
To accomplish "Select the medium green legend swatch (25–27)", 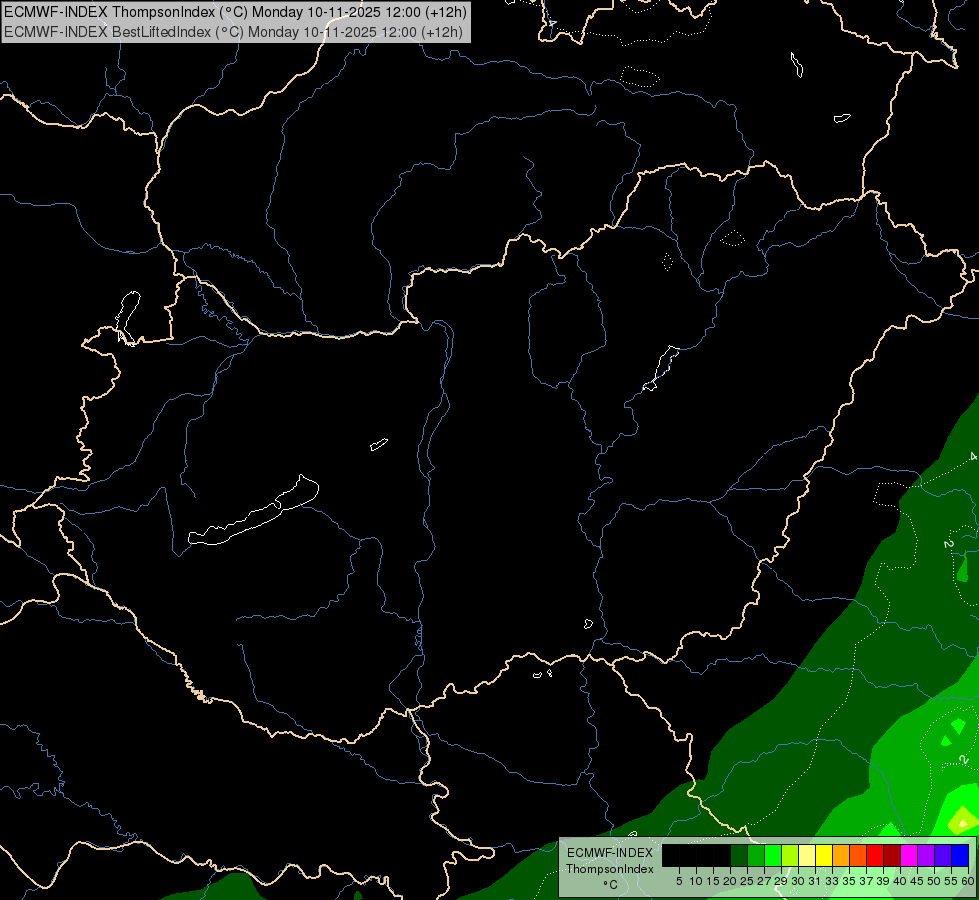I will [x=755, y=855].
